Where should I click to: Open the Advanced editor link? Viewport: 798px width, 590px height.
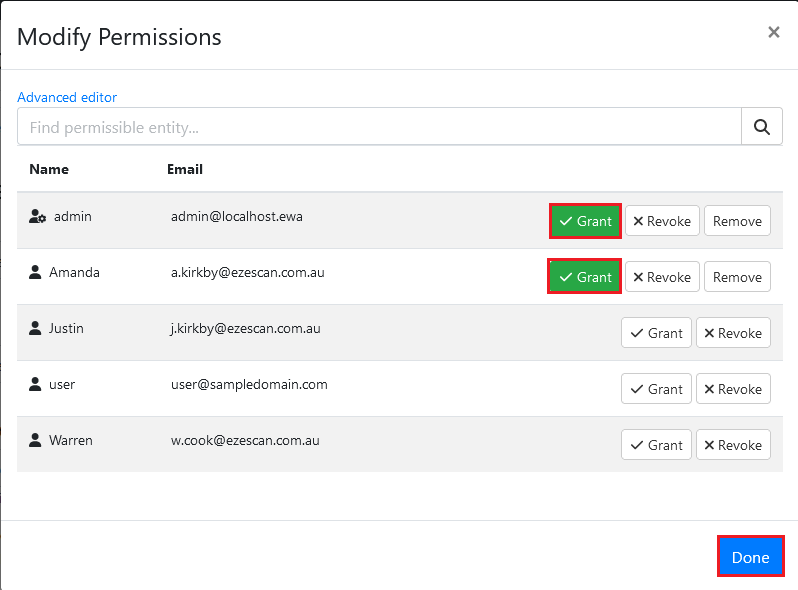[x=67, y=97]
